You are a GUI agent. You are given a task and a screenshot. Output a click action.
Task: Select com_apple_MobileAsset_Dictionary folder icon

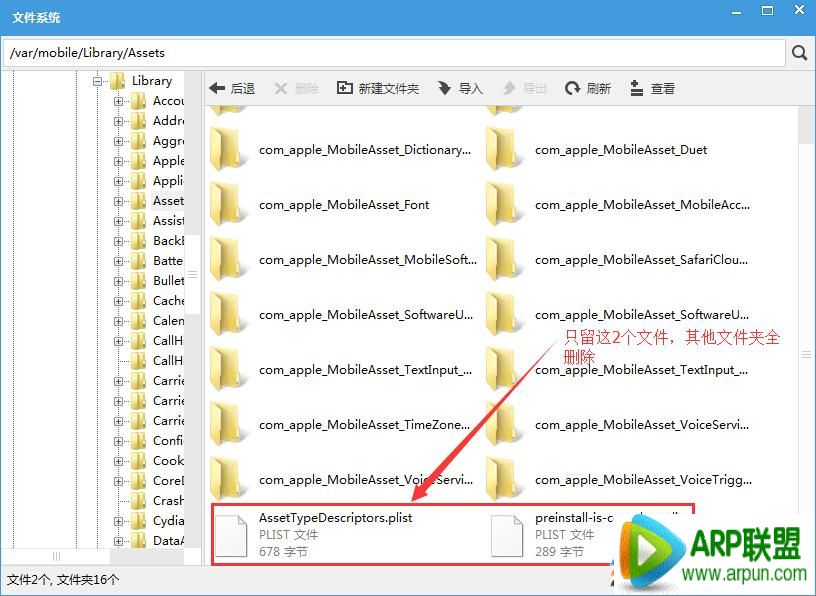pyautogui.click(x=227, y=150)
